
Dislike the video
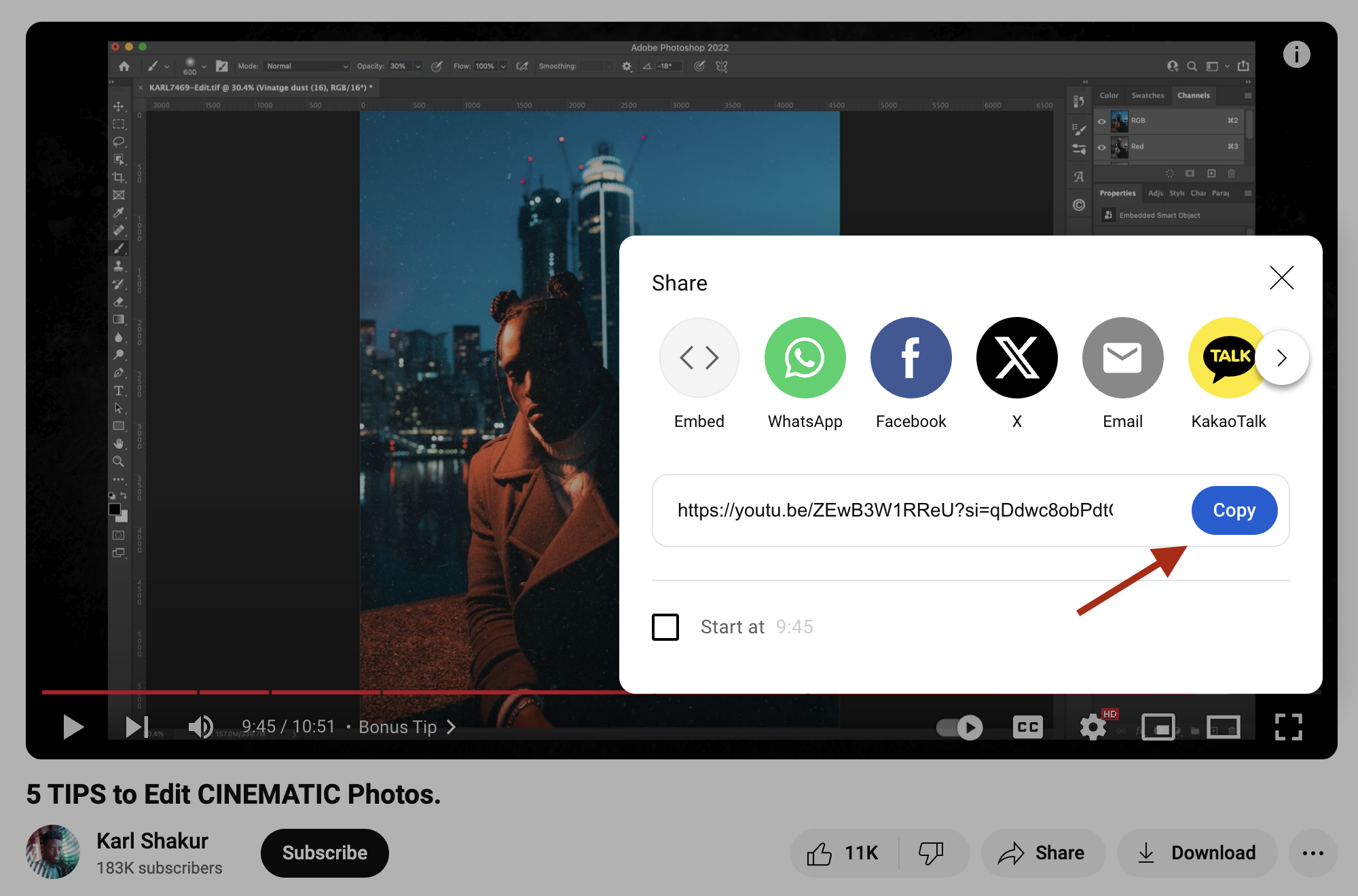(932, 853)
